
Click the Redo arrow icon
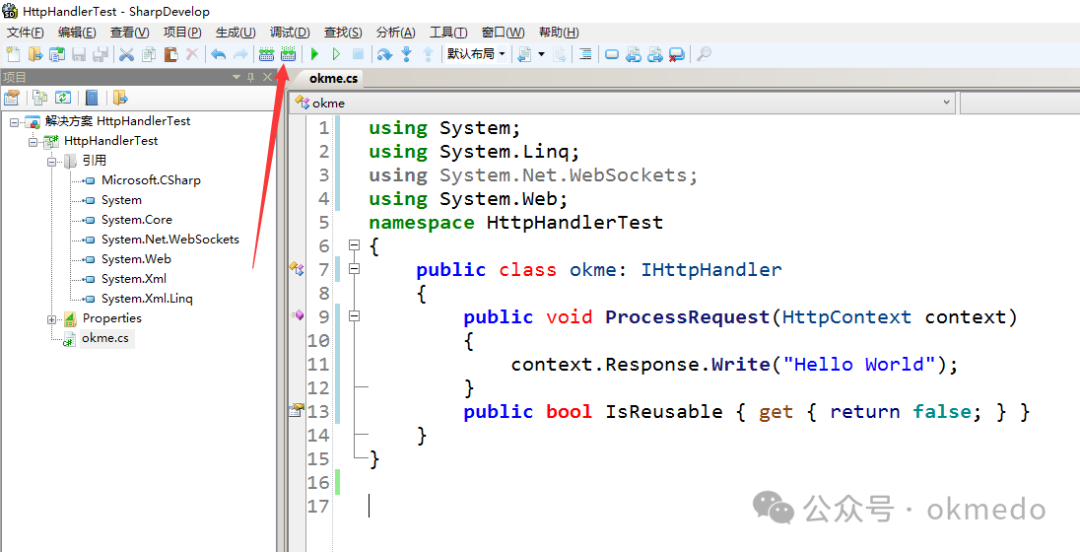(240, 54)
